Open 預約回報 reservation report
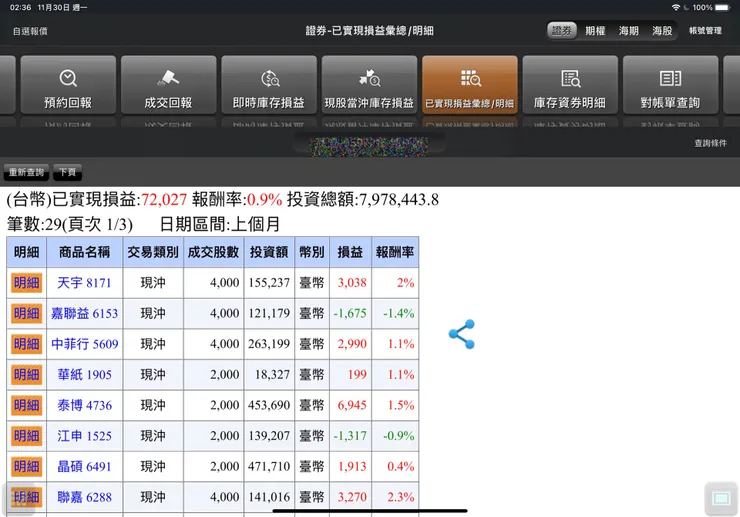This screenshot has height=517, width=740. pyautogui.click(x=68, y=85)
